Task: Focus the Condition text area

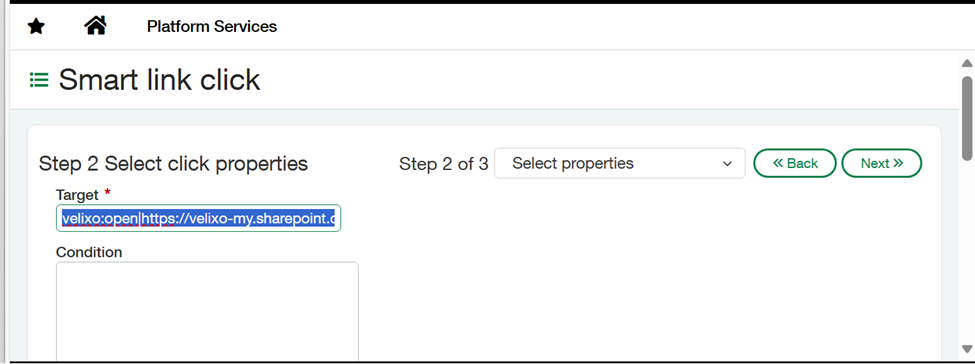Action: click(x=207, y=310)
